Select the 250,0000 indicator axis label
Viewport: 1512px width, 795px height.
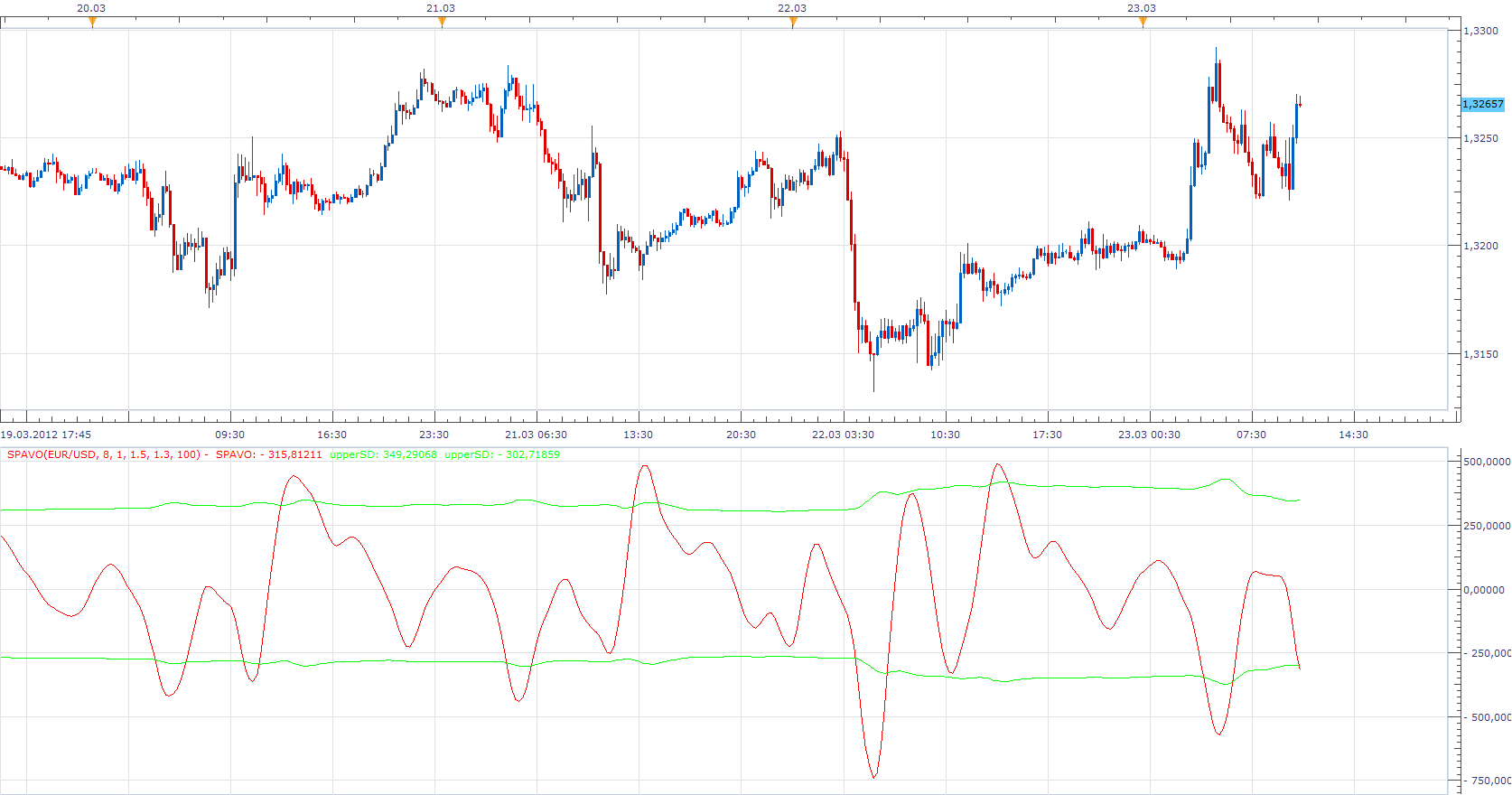pos(1487,526)
